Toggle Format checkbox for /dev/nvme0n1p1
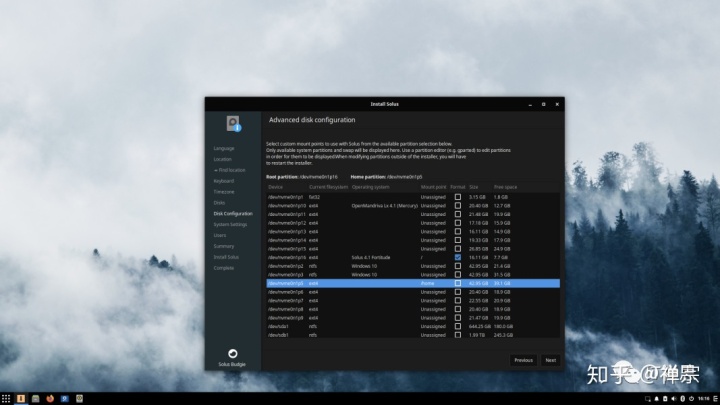 tap(458, 197)
